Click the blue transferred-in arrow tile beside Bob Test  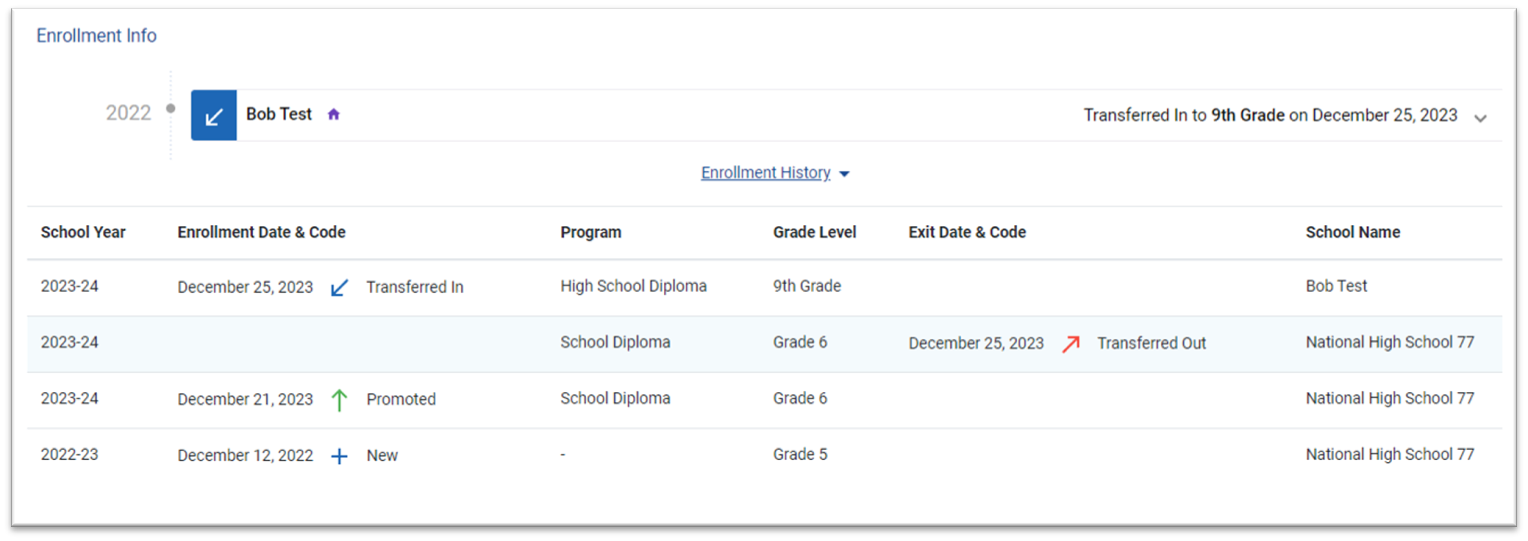[214, 116]
